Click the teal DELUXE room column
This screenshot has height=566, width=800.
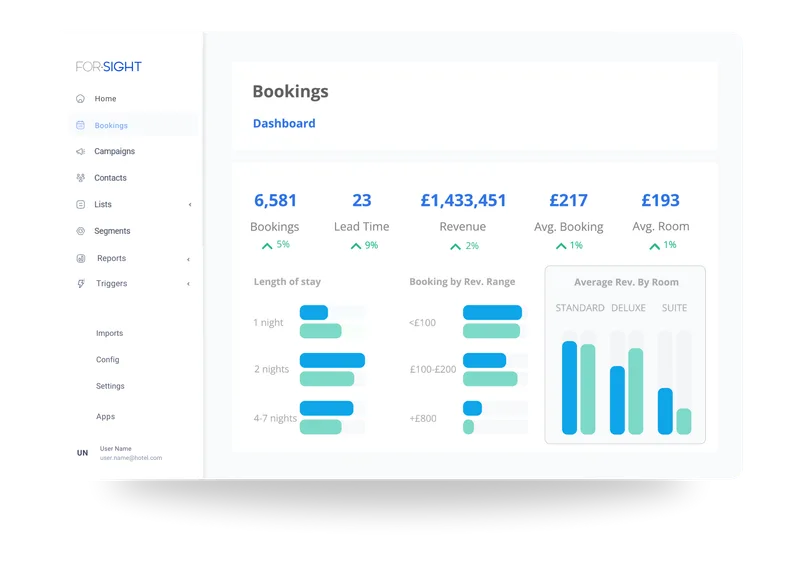click(636, 391)
